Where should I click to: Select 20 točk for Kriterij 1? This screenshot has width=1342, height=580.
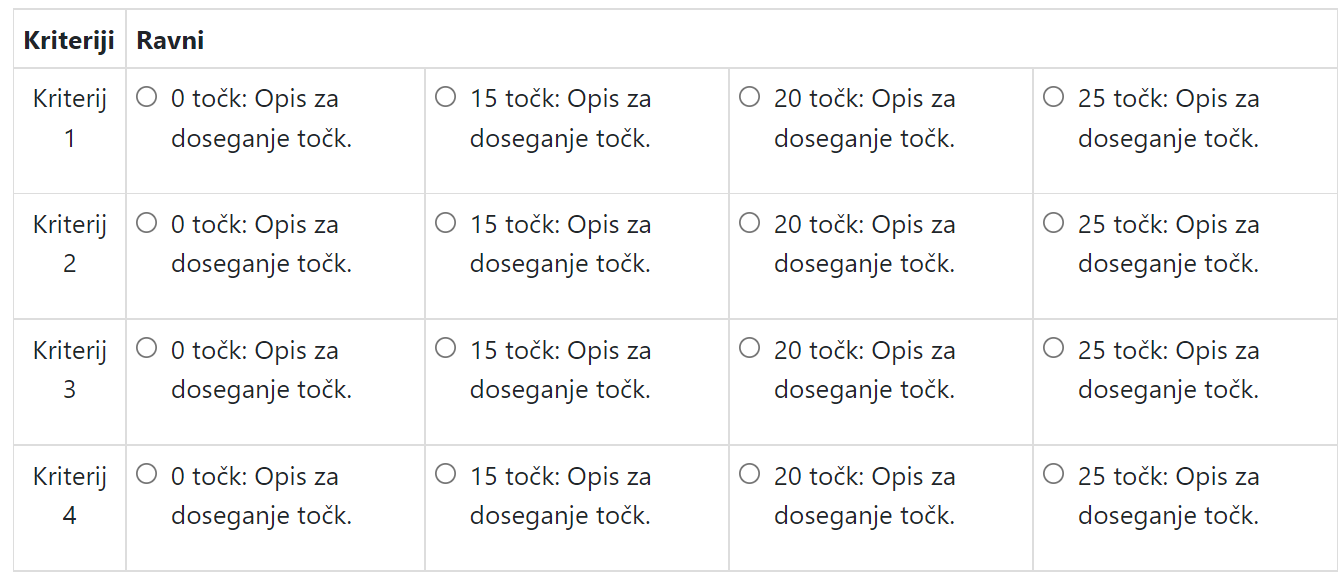750,96
